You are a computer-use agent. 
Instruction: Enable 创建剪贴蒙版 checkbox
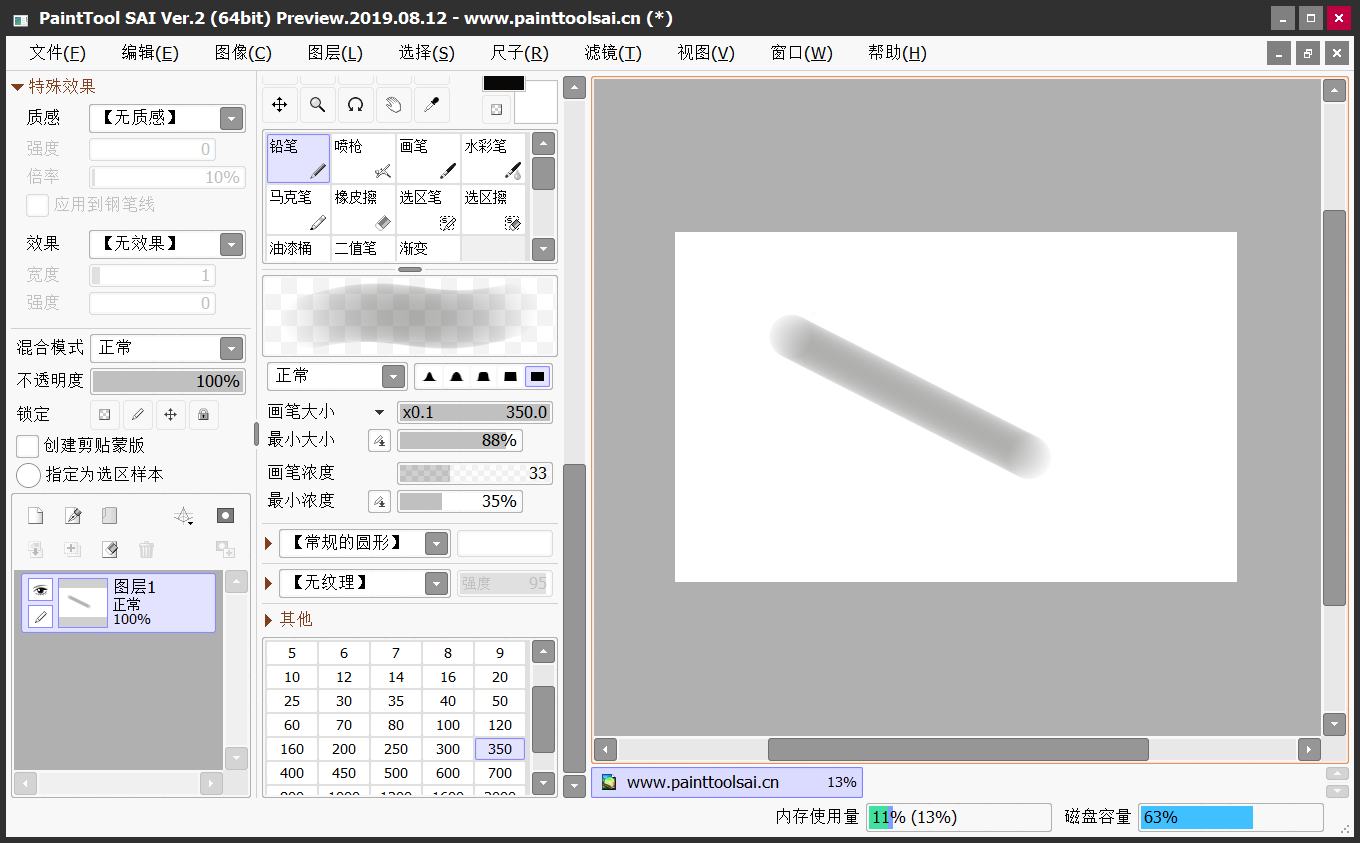coord(28,446)
